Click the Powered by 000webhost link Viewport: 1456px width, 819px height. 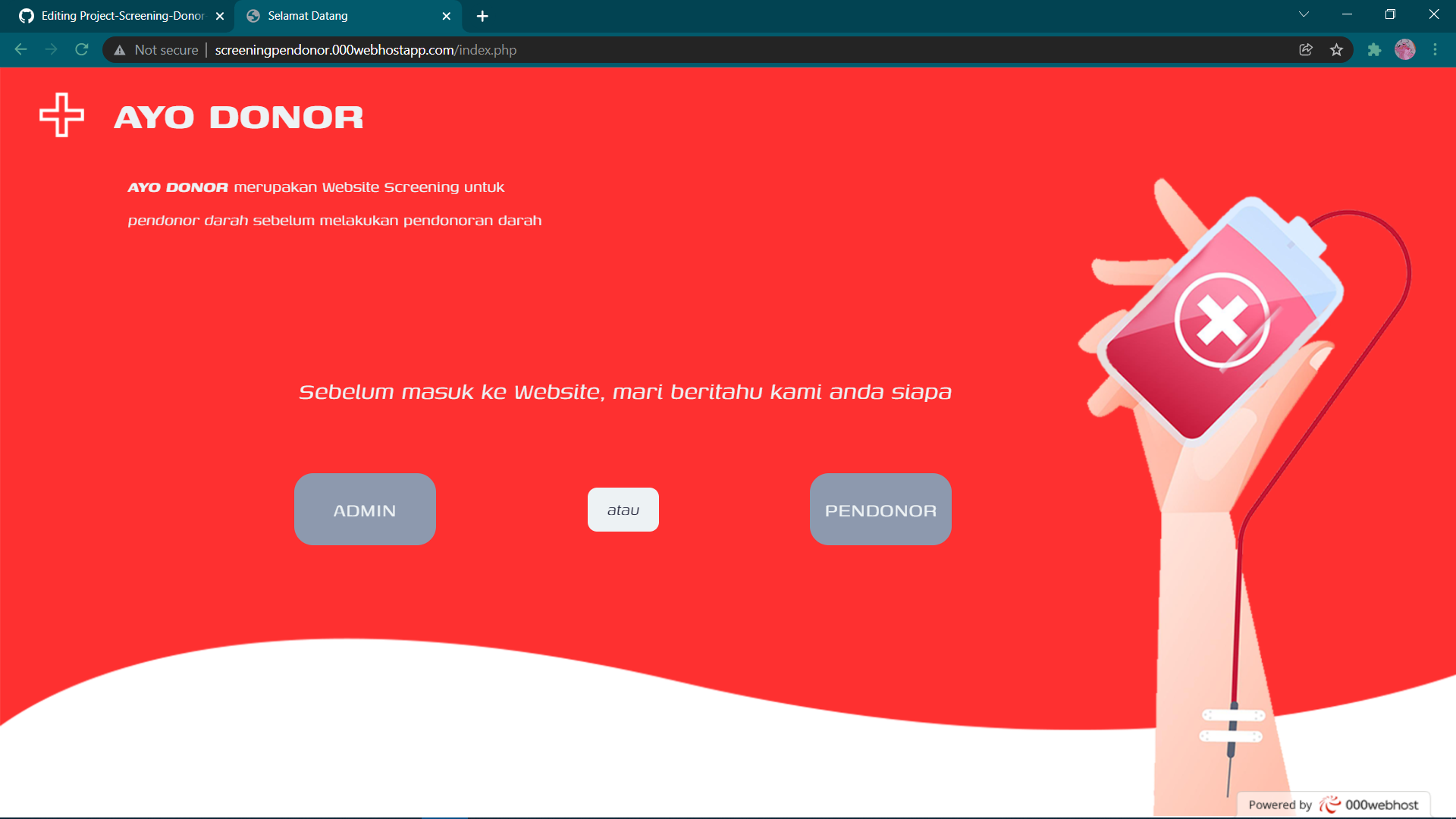coord(1333,805)
